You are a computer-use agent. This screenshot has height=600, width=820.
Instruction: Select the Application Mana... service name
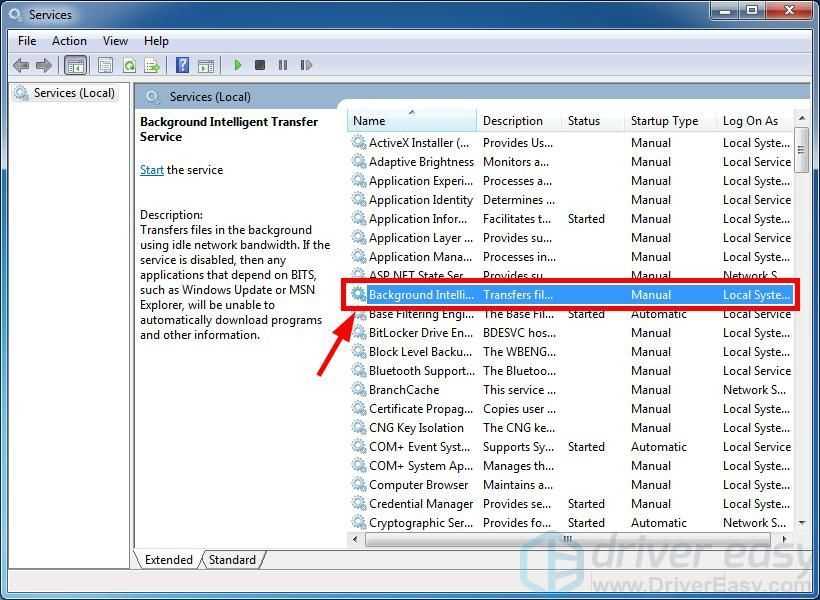(x=420, y=256)
